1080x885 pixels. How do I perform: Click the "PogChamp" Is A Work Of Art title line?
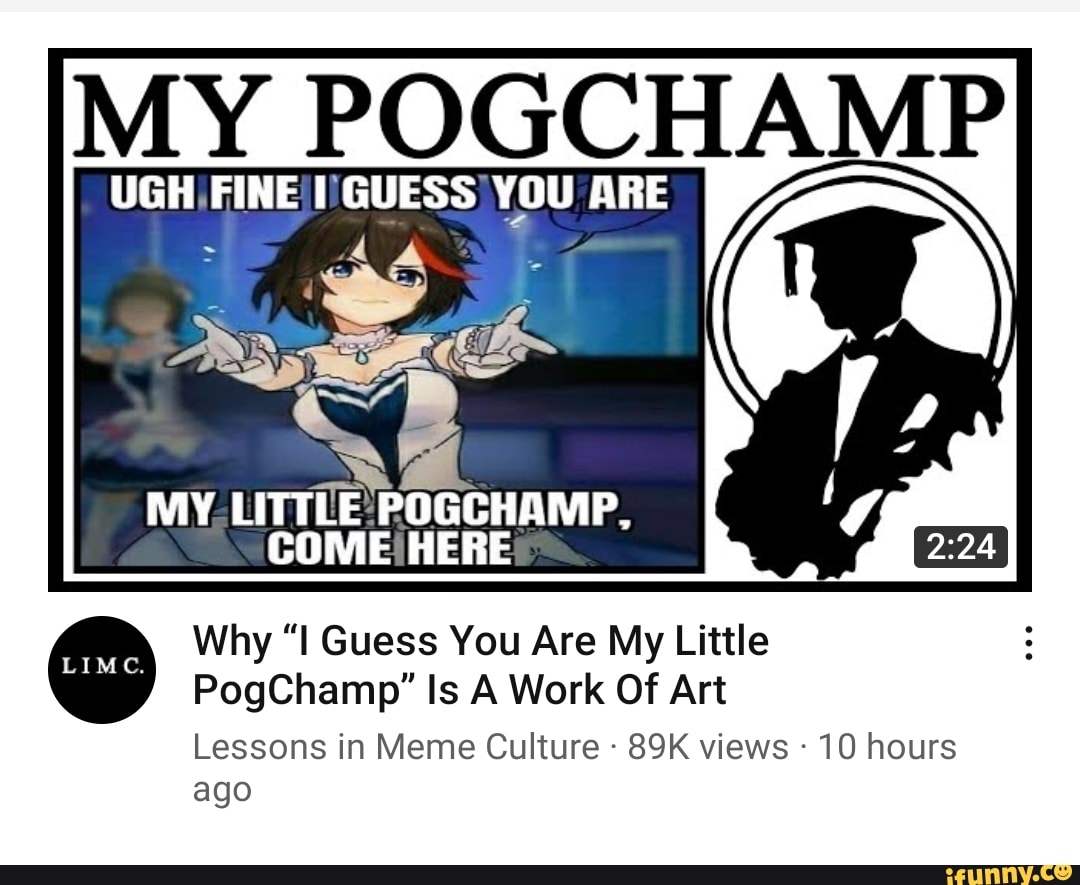(x=459, y=690)
